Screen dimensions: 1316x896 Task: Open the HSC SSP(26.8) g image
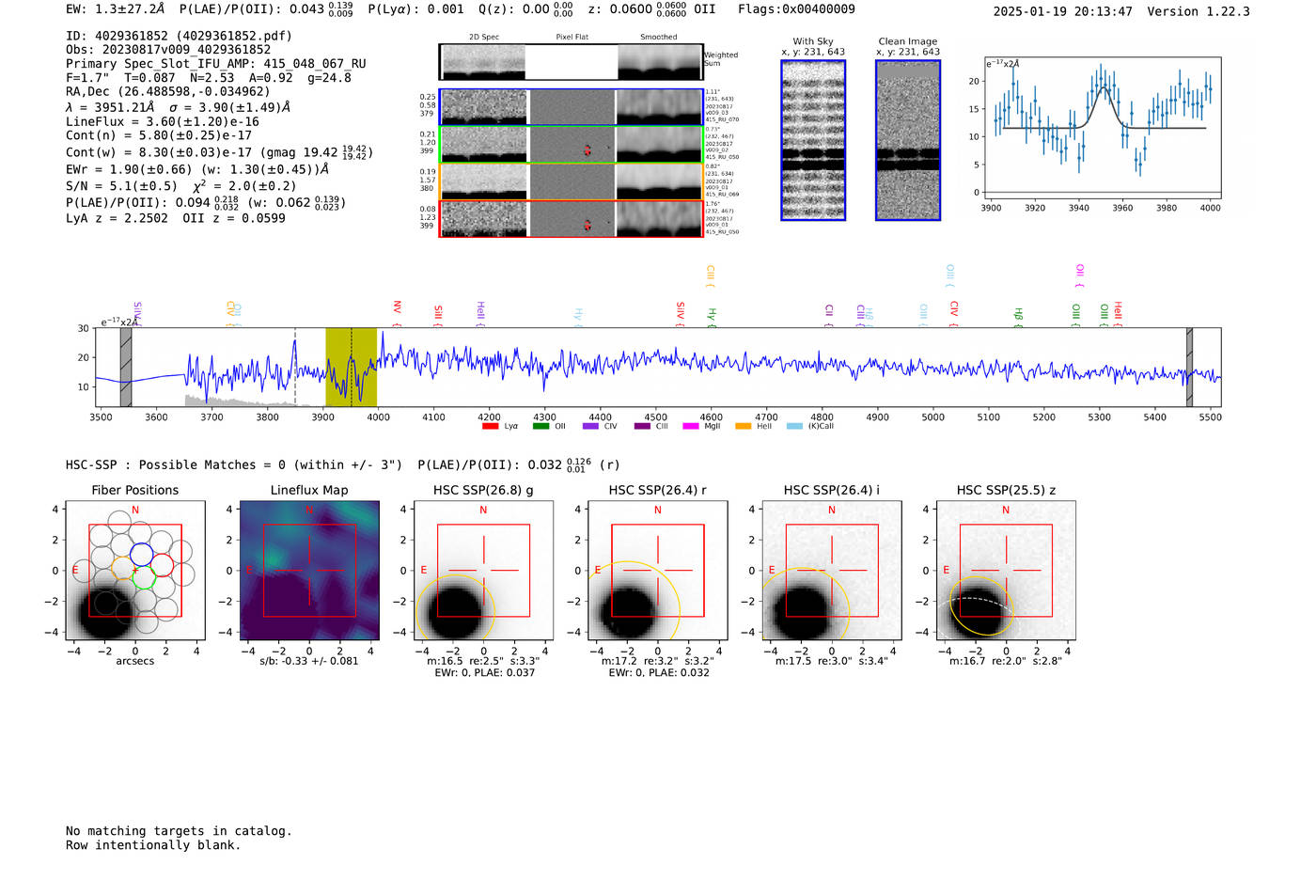click(483, 571)
